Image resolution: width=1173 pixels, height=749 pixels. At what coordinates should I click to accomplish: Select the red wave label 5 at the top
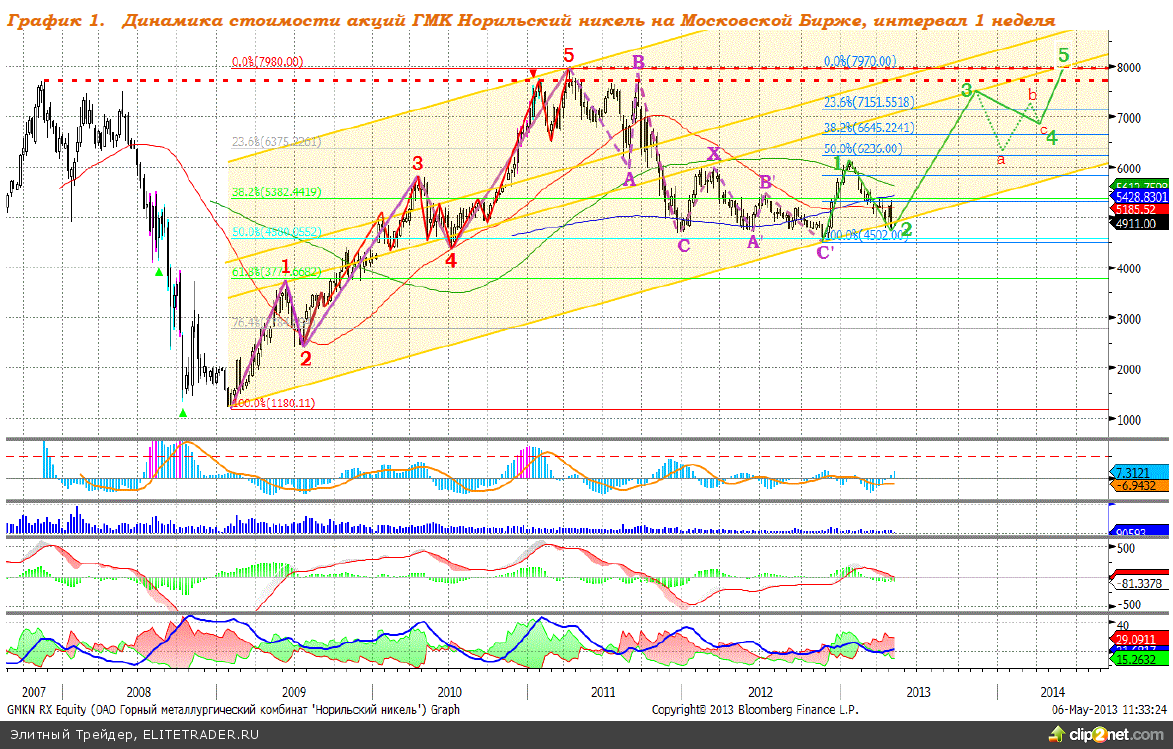pyautogui.click(x=568, y=56)
